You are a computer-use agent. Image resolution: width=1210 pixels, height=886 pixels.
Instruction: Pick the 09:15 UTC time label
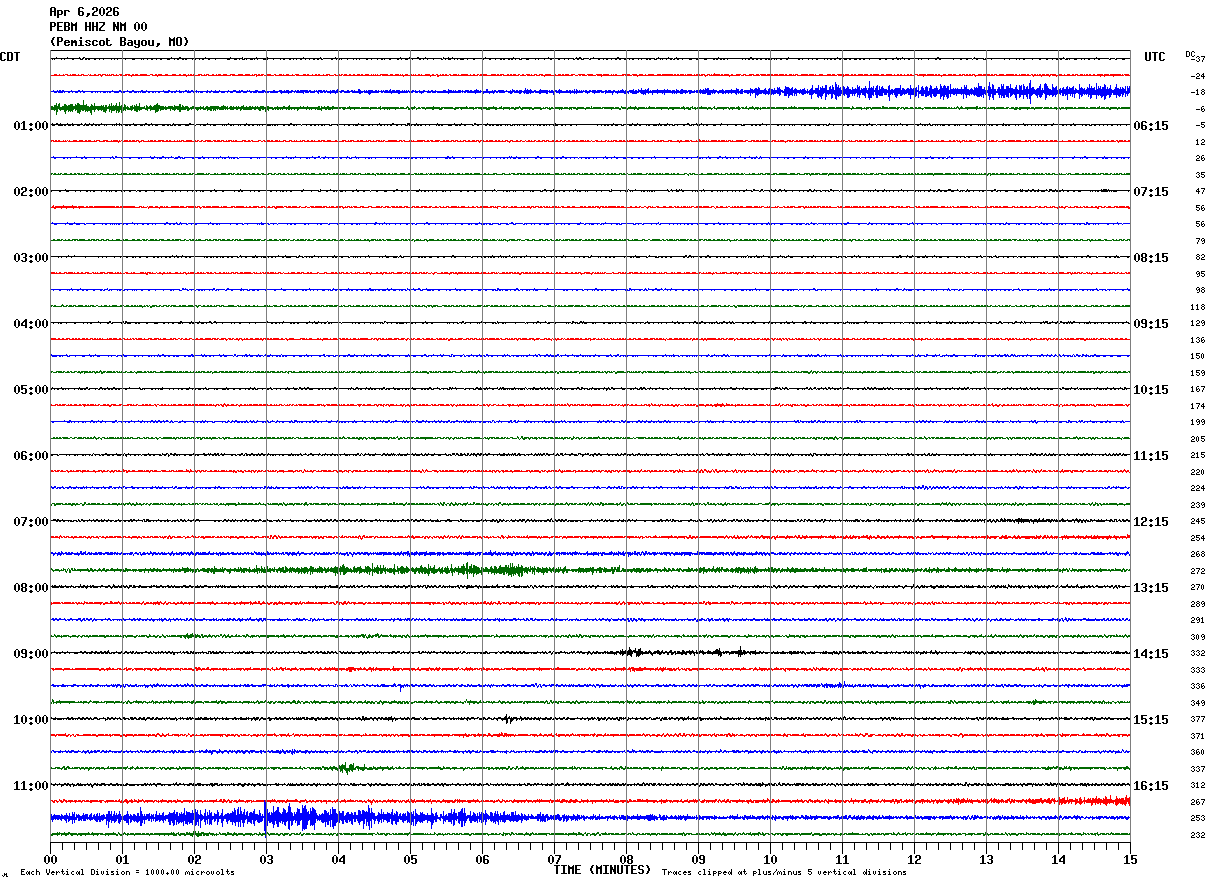pos(1151,324)
